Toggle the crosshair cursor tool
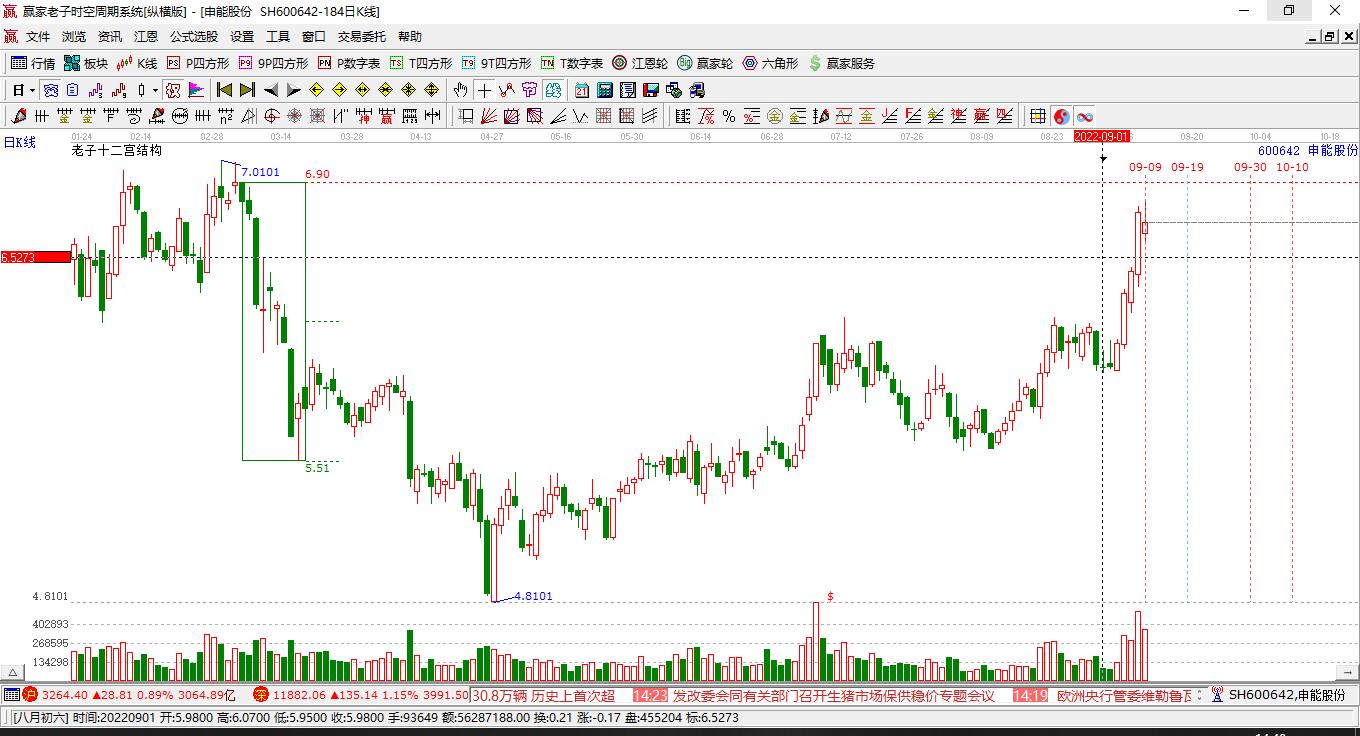The width and height of the screenshot is (1360, 736). (484, 90)
